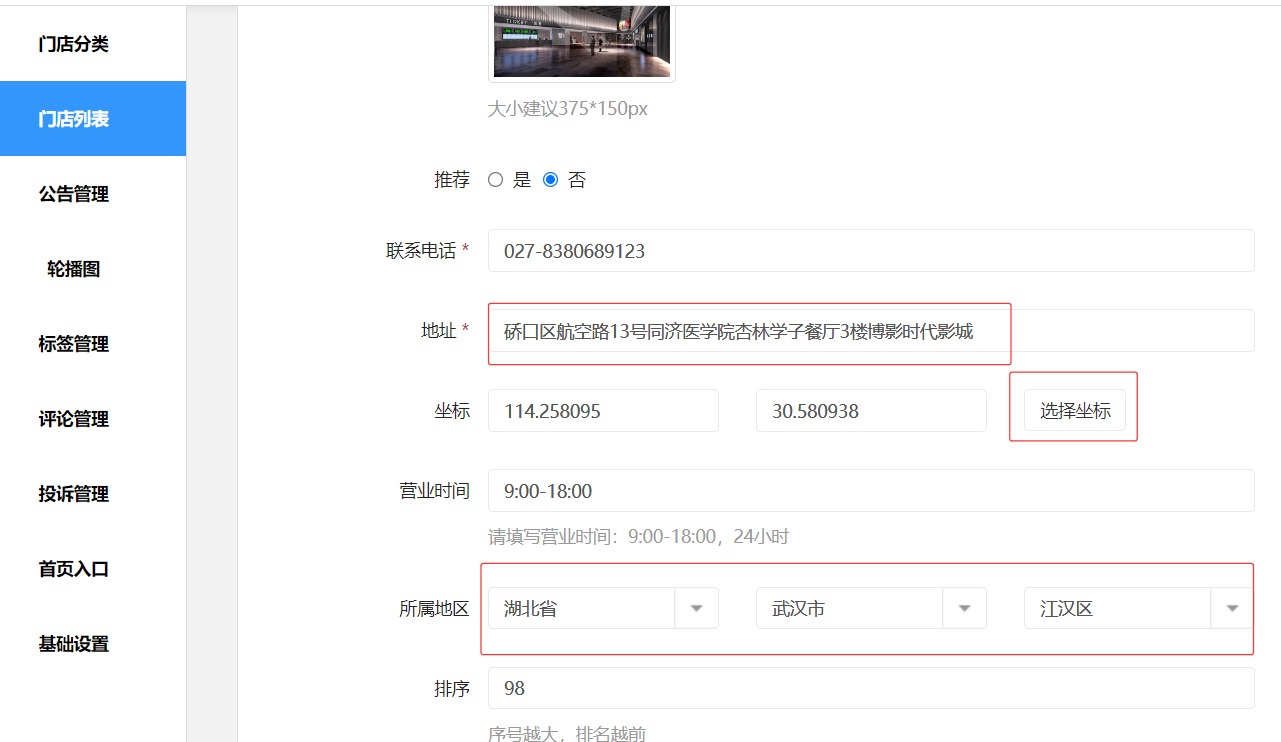Open 评论管理 page
This screenshot has height=742, width=1281.
click(74, 419)
